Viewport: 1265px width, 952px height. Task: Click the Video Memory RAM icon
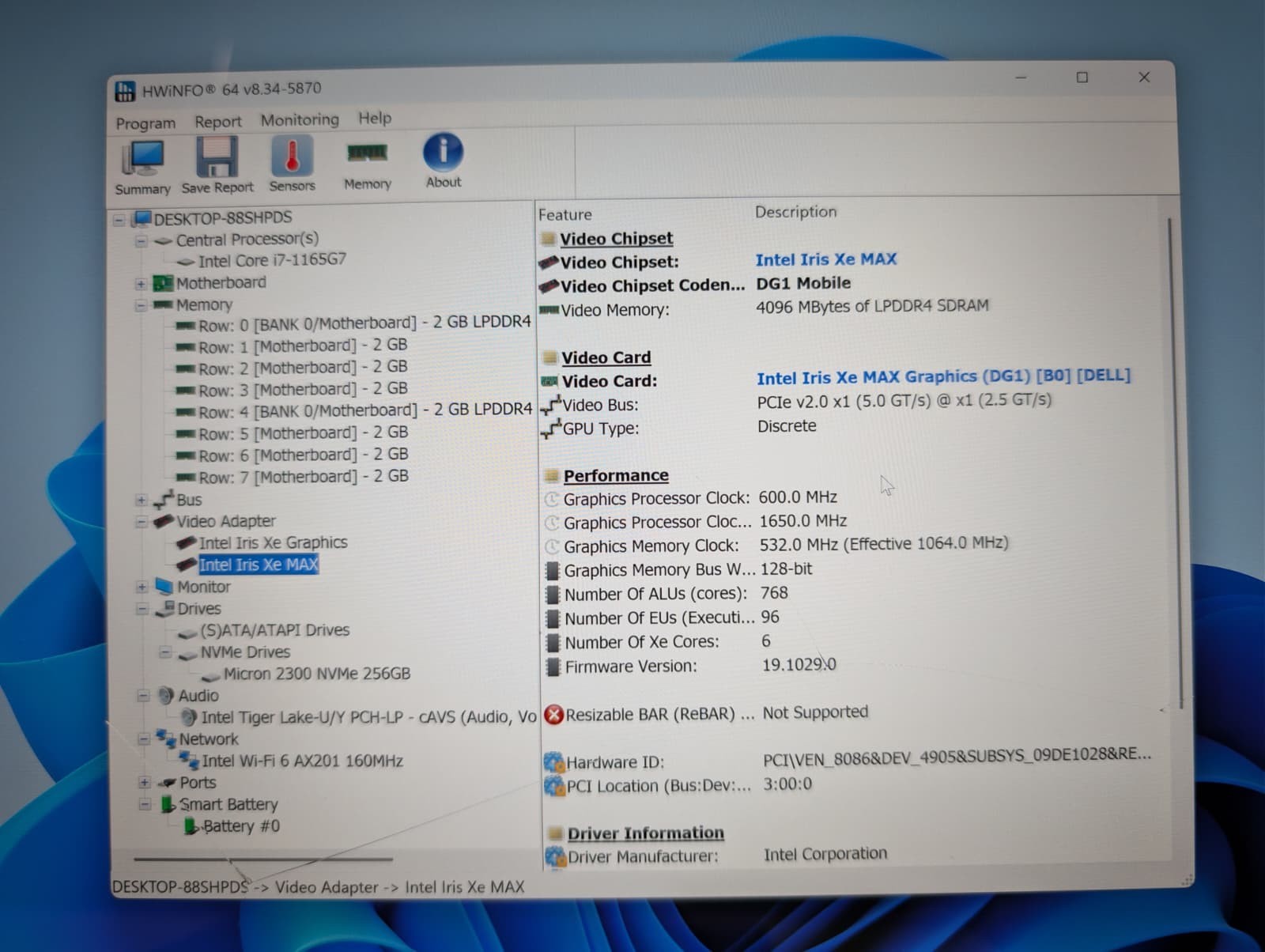point(549,310)
